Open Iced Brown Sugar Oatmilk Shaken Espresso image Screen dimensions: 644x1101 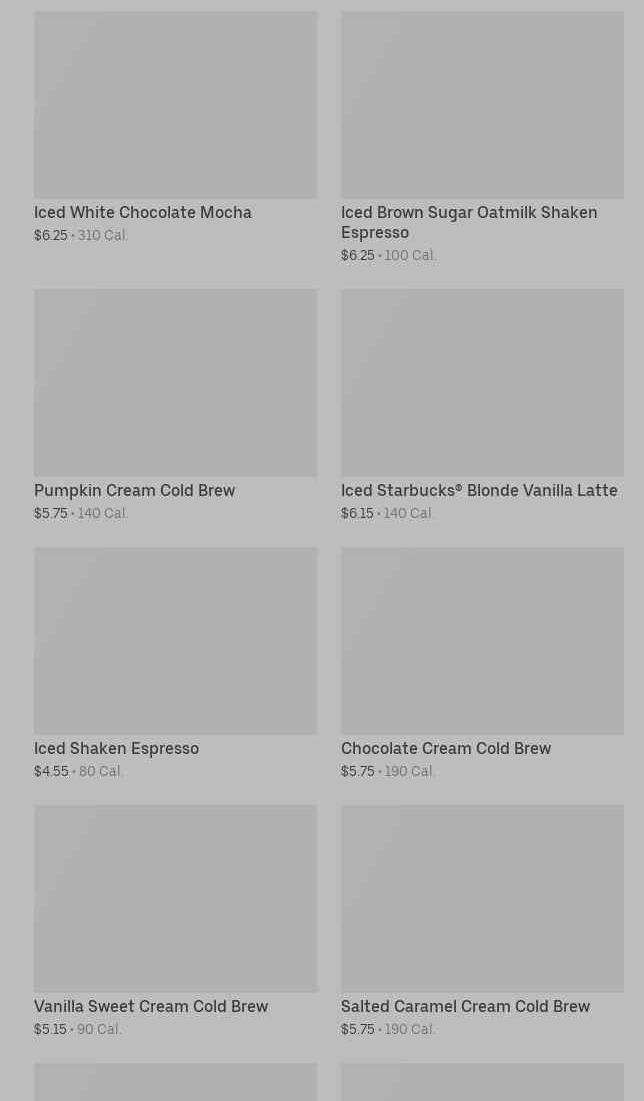482,105
